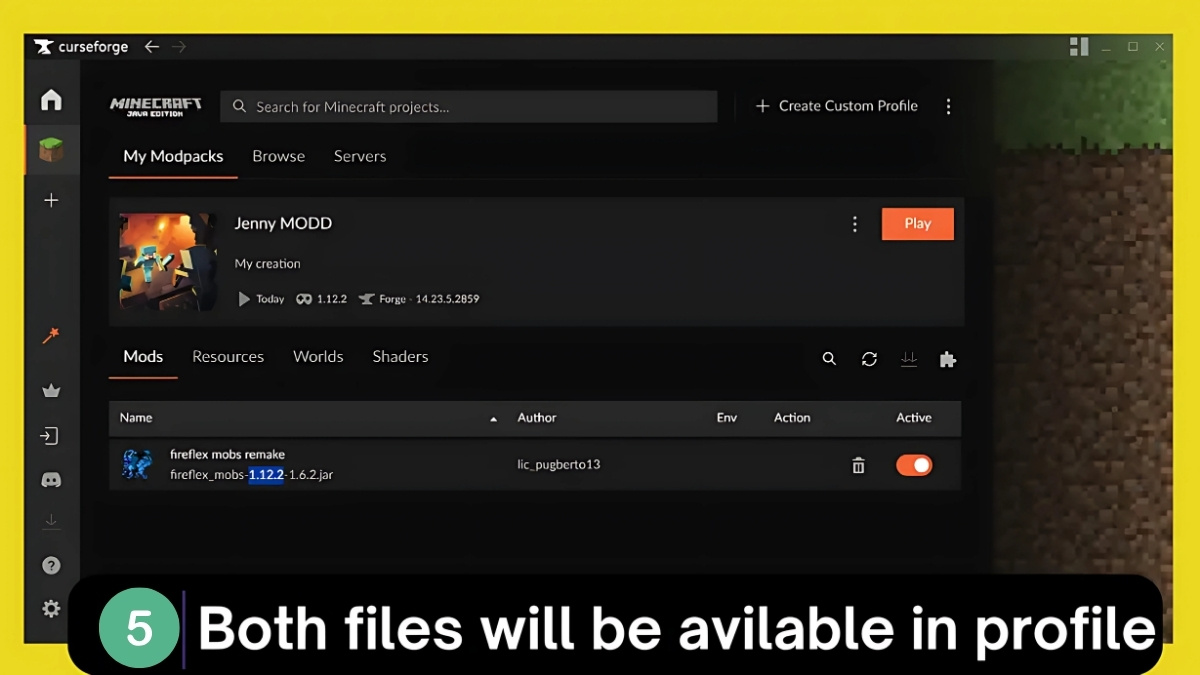Click the Action column header
The width and height of the screenshot is (1200, 675).
tap(792, 418)
